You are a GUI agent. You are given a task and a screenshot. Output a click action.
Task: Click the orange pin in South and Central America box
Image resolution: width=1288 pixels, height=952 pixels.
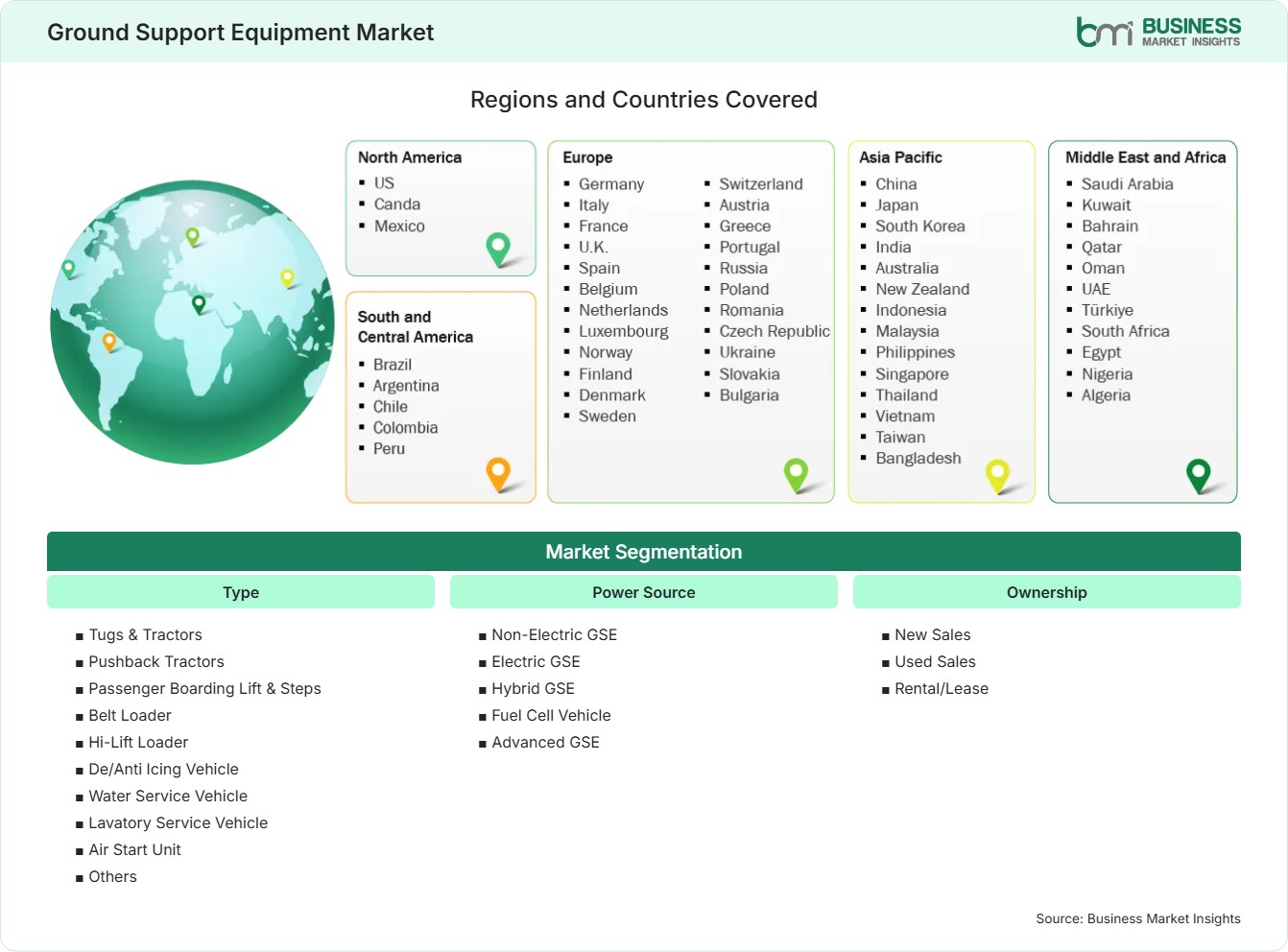point(498,474)
